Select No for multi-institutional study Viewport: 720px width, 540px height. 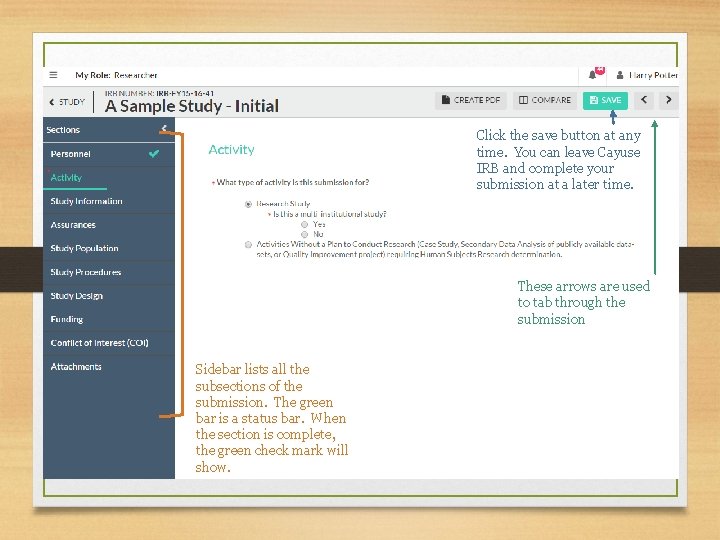click(x=304, y=234)
